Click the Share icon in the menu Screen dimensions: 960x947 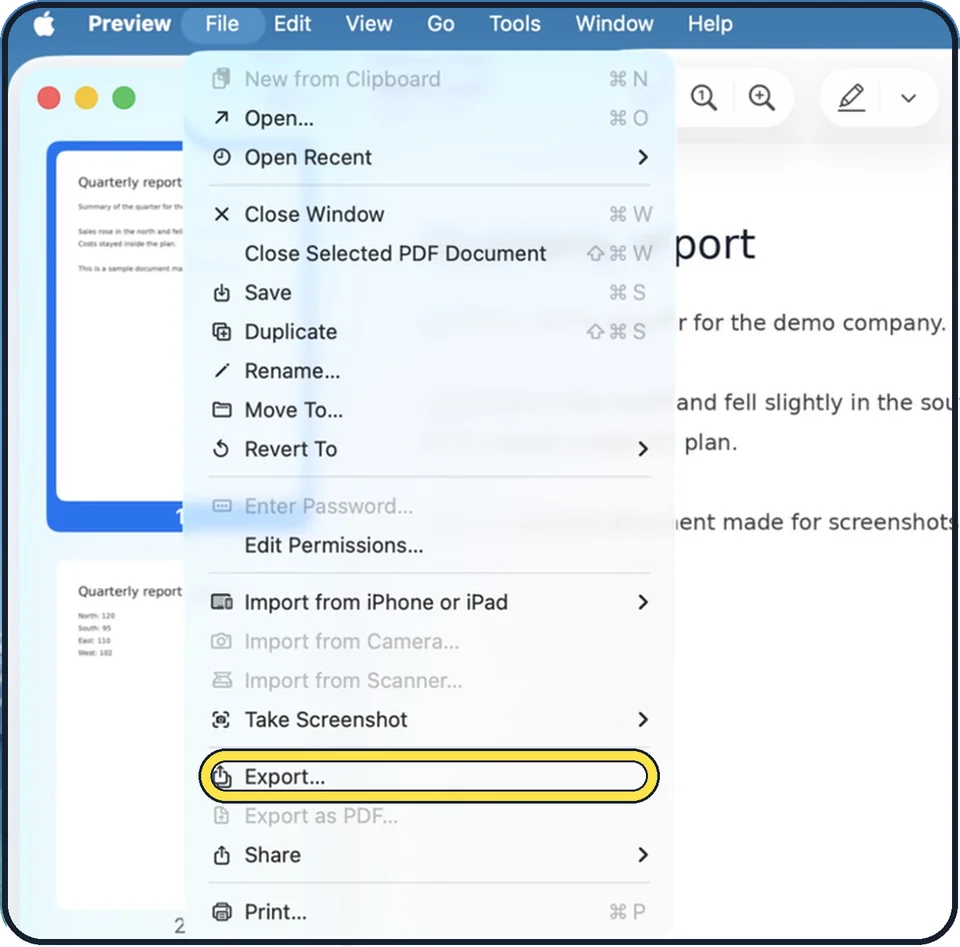(x=222, y=855)
